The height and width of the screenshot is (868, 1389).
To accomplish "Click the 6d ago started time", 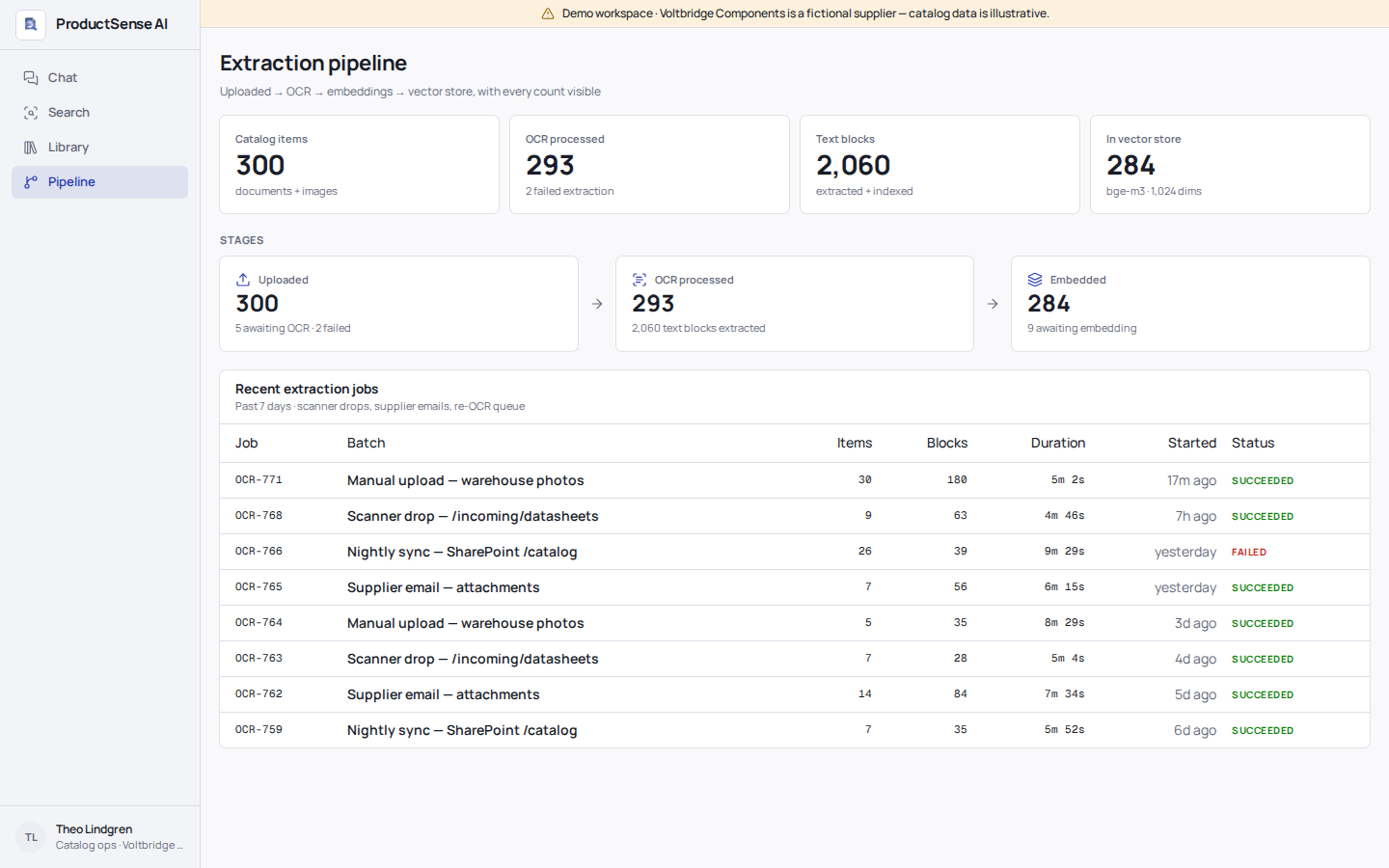I will [1195, 731].
